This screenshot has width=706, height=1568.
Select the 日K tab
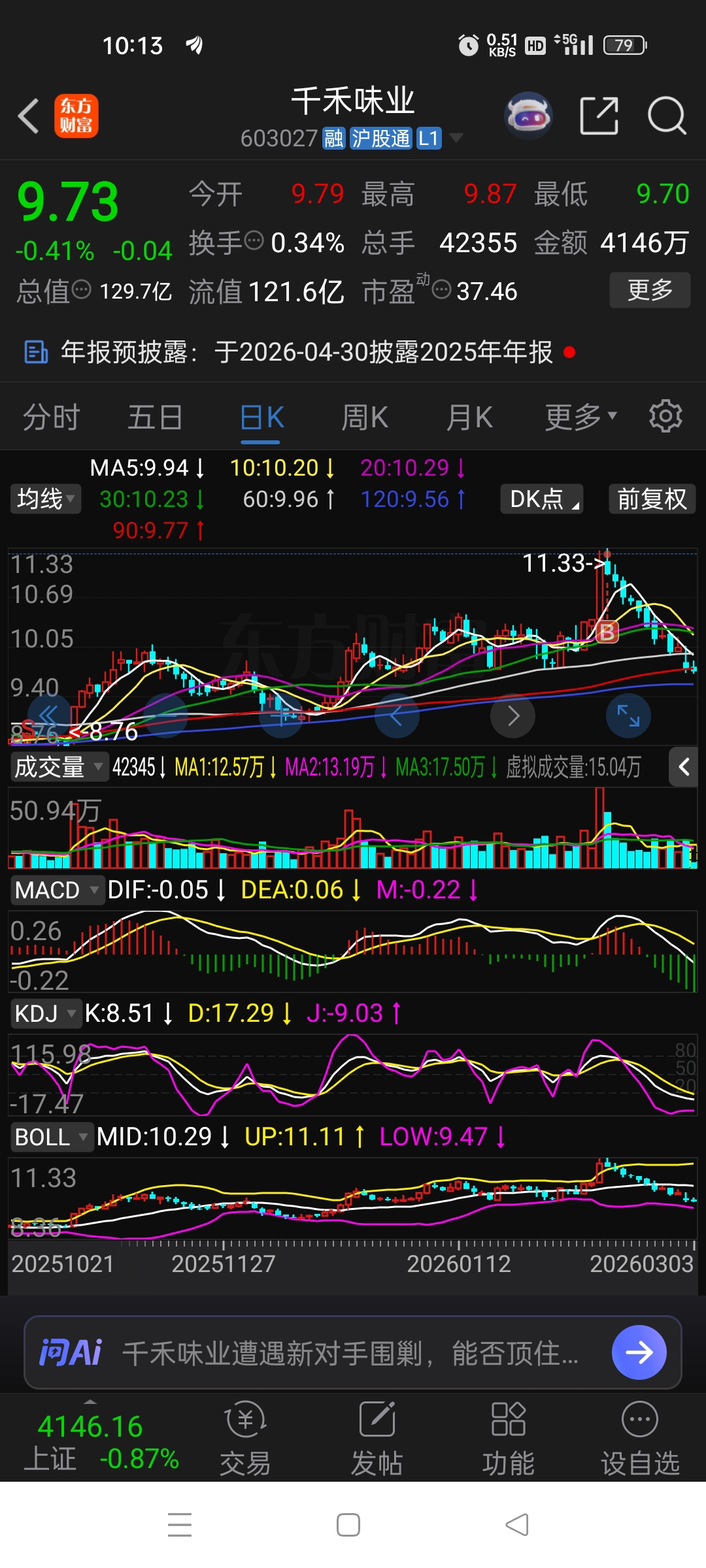261,417
